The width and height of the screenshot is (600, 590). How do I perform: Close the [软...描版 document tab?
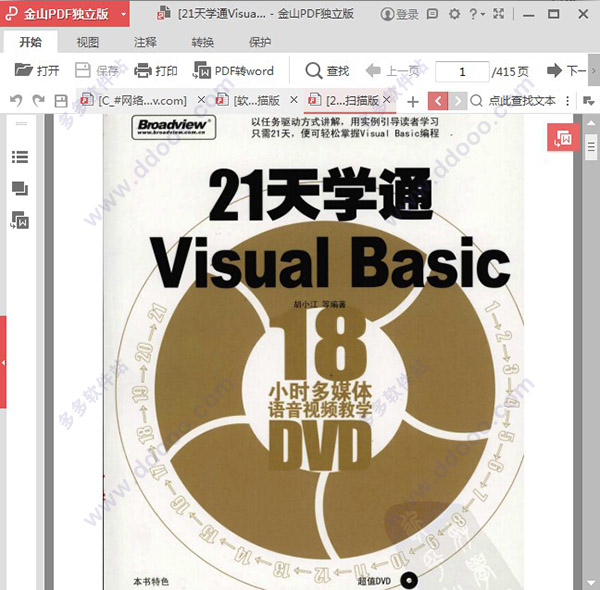(294, 100)
